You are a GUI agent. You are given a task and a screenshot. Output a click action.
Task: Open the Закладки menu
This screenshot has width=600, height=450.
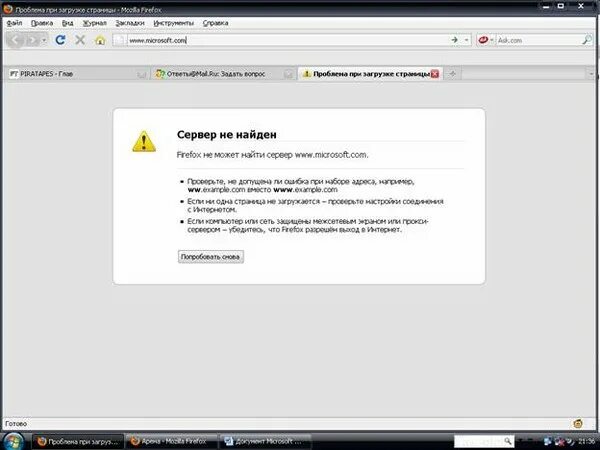(x=130, y=23)
